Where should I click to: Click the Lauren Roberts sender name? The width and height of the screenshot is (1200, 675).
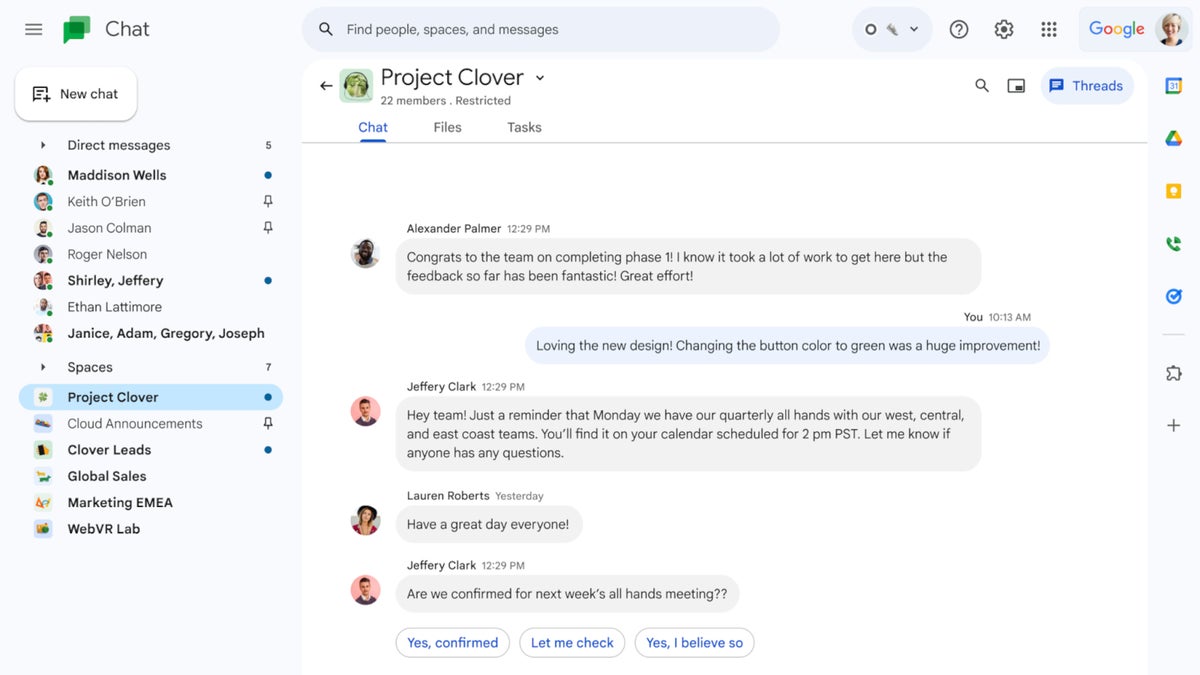(448, 496)
